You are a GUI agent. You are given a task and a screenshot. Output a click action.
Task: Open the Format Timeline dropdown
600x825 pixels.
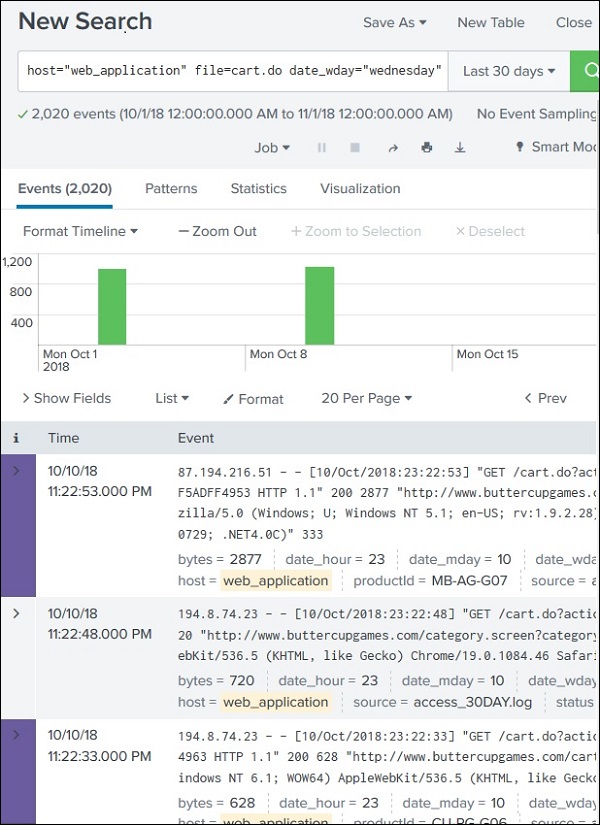point(80,231)
